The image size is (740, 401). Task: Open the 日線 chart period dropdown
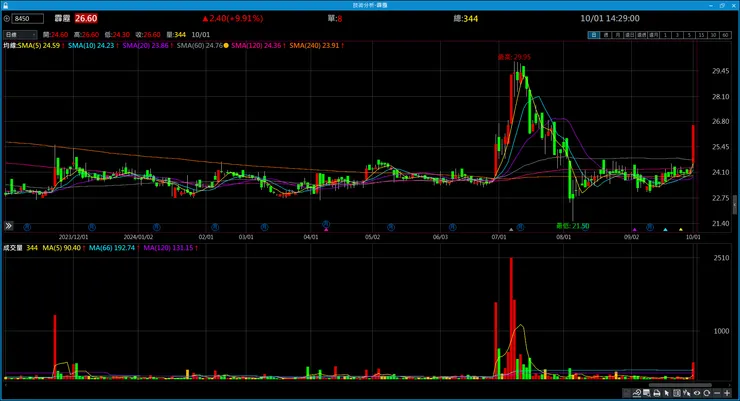coord(20,34)
